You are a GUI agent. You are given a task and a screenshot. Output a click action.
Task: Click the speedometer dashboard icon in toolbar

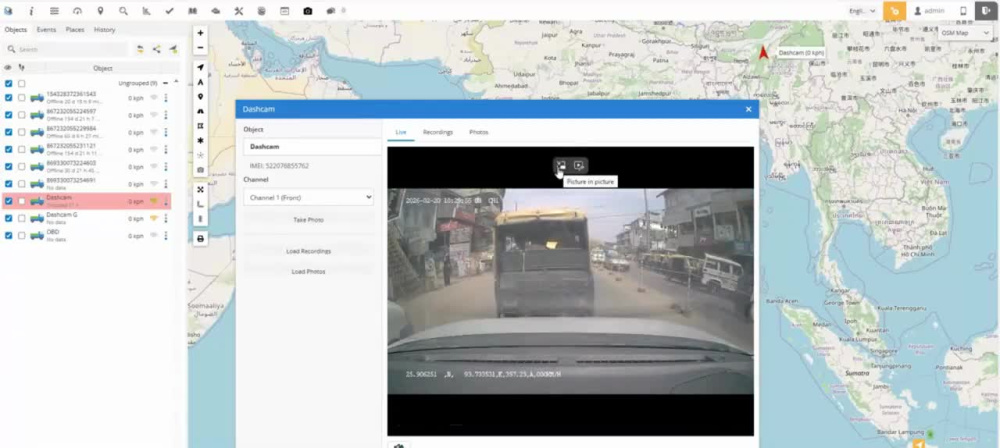pos(77,11)
